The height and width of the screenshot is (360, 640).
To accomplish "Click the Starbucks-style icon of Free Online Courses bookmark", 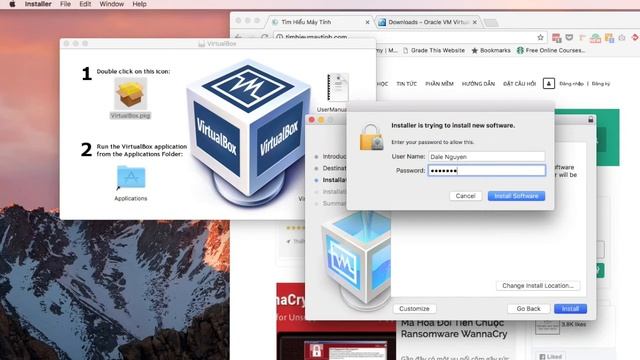I will click(x=520, y=50).
